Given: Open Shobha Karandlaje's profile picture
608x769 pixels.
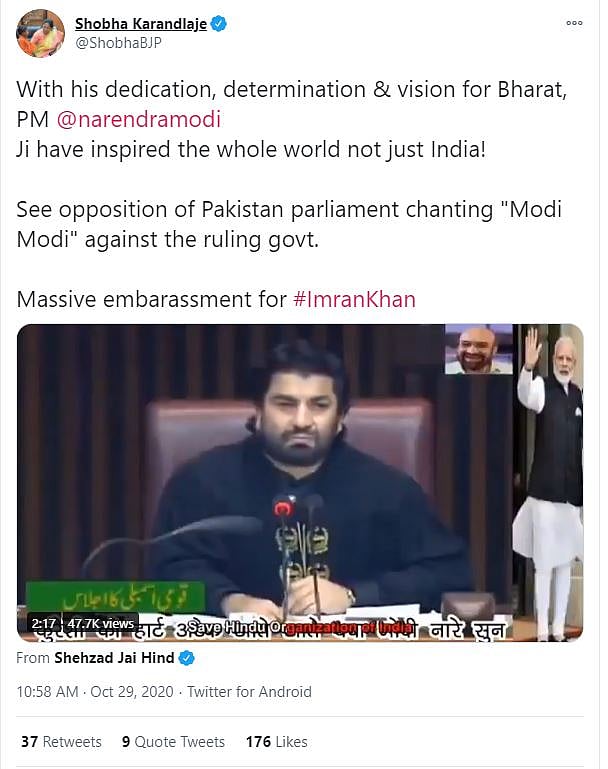Looking at the screenshot, I should [x=40, y=33].
